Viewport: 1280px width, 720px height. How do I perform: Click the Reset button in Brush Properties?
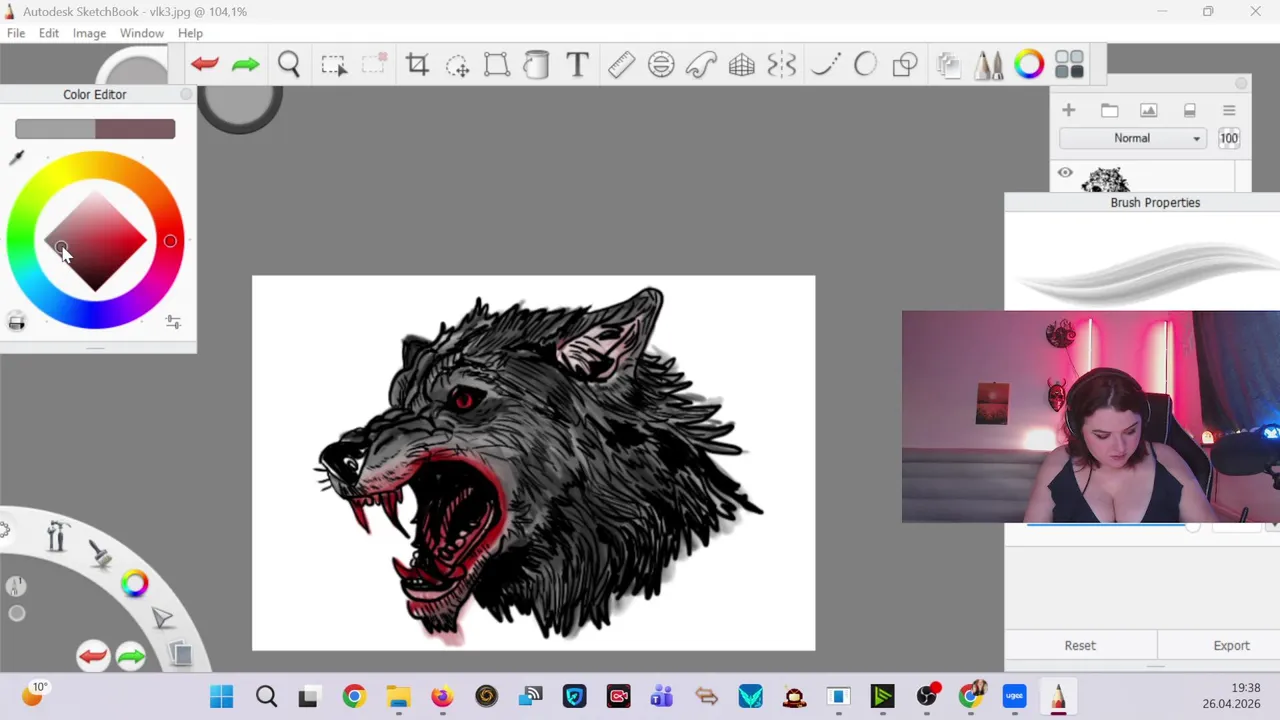pyautogui.click(x=1080, y=646)
